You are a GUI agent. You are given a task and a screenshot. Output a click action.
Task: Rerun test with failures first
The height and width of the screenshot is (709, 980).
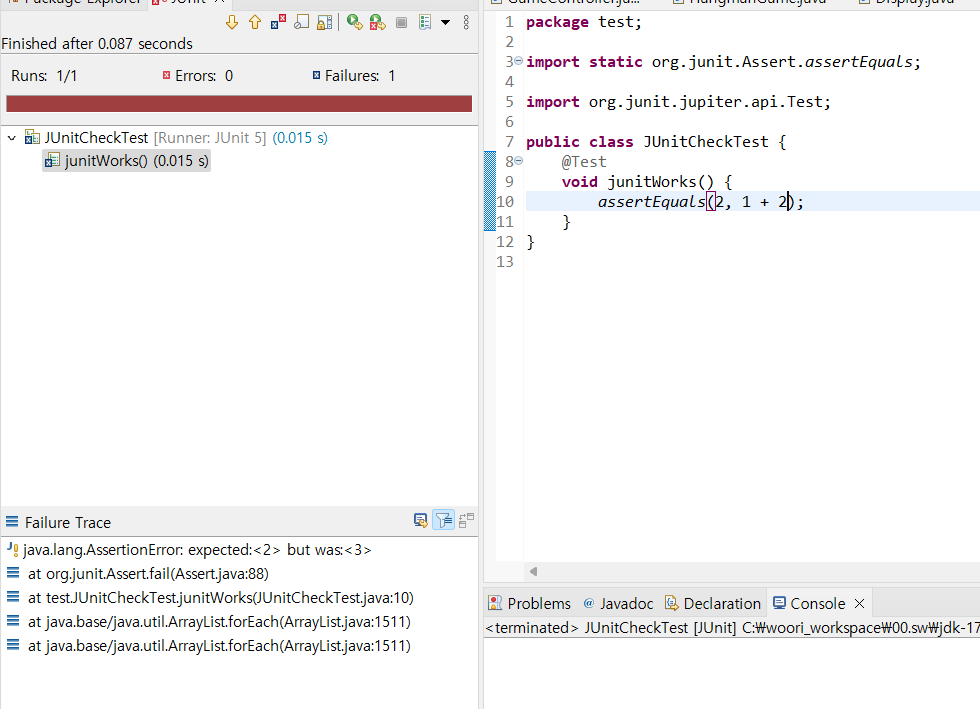(378, 23)
